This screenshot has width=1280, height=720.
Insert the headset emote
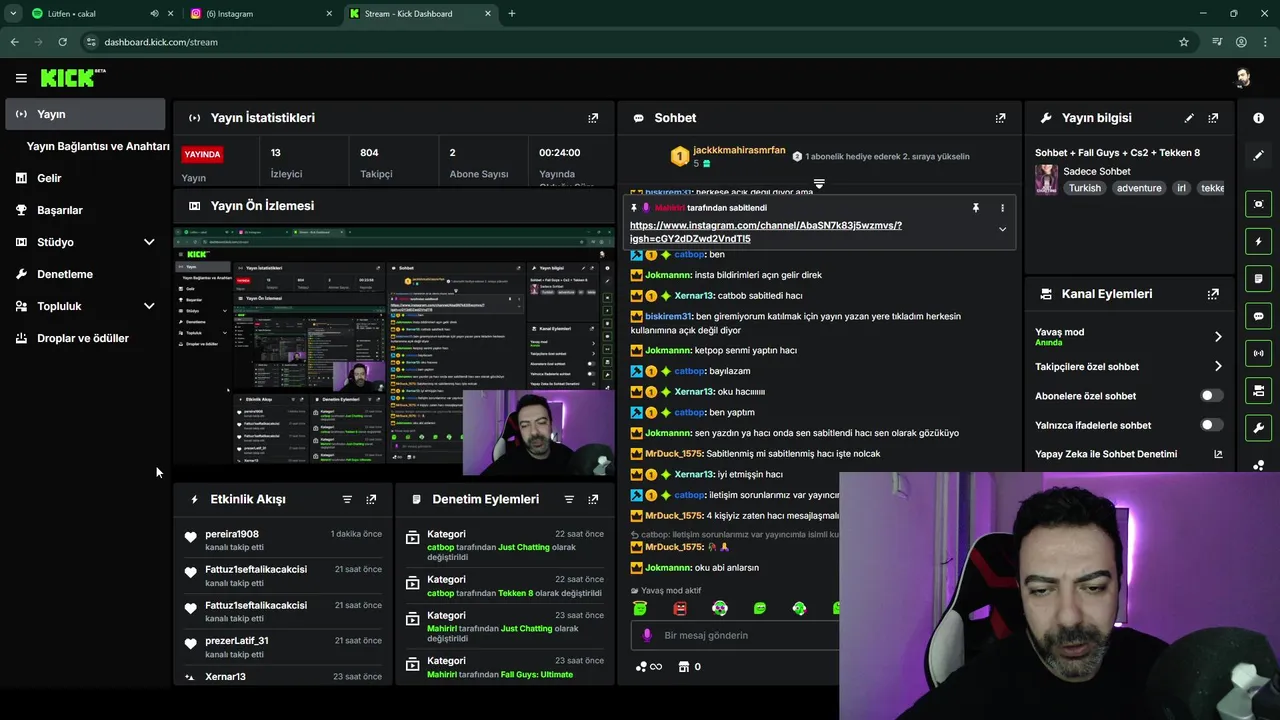720,608
